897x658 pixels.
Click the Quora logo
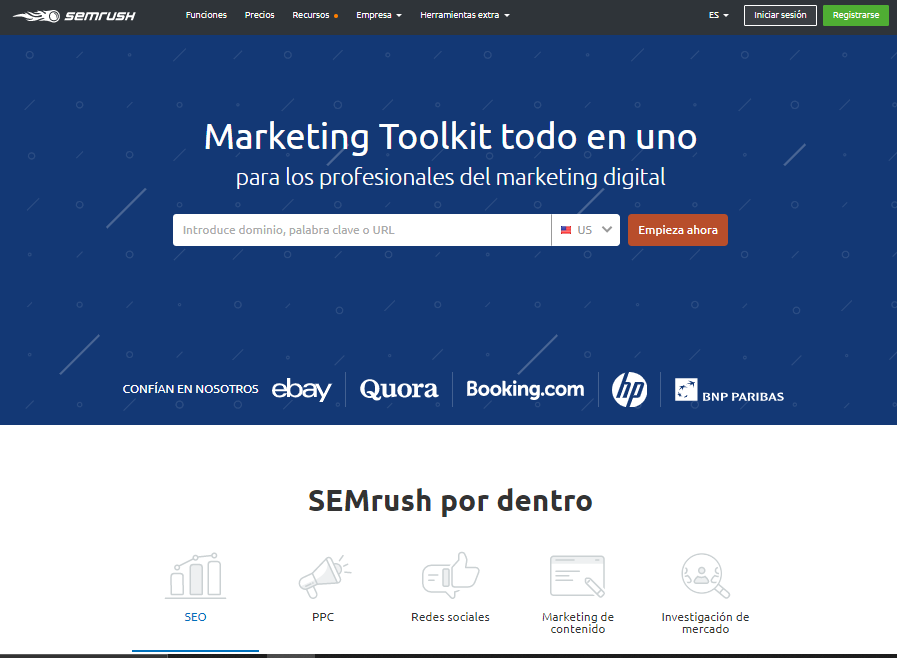[x=399, y=390]
